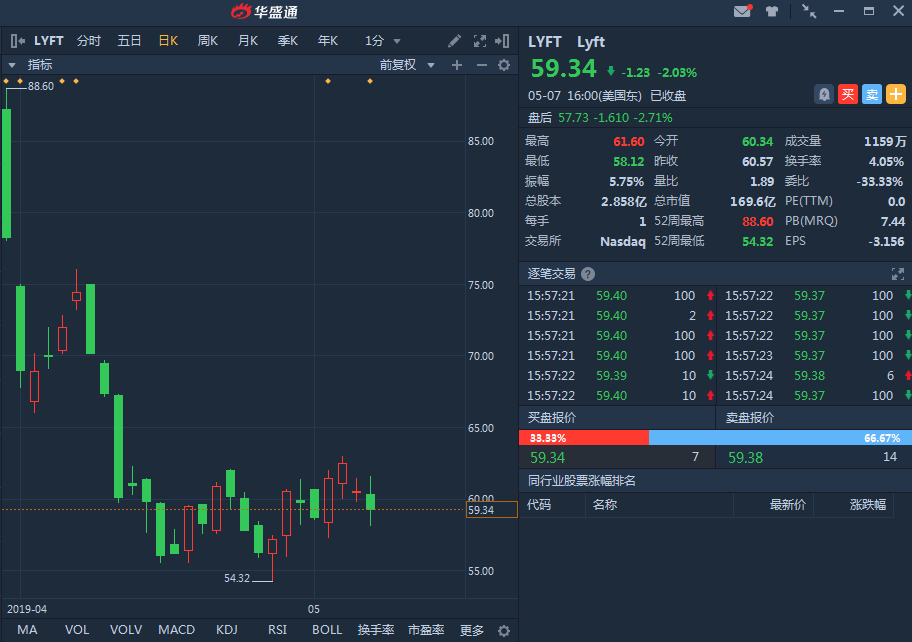Screen dimensions: 912x642
Task: Sort by 最新价 column header
Action: (x=788, y=504)
